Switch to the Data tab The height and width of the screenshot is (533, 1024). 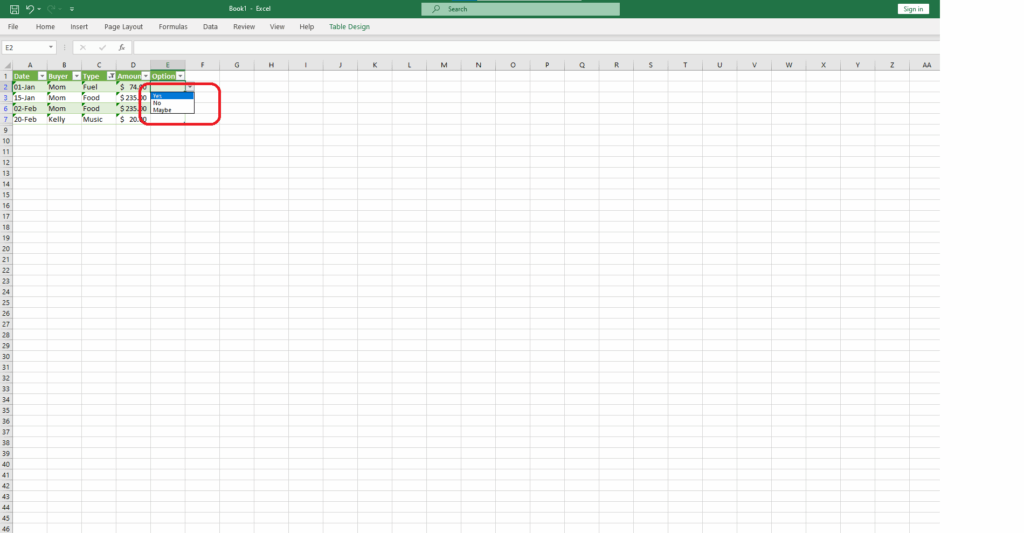(x=210, y=27)
